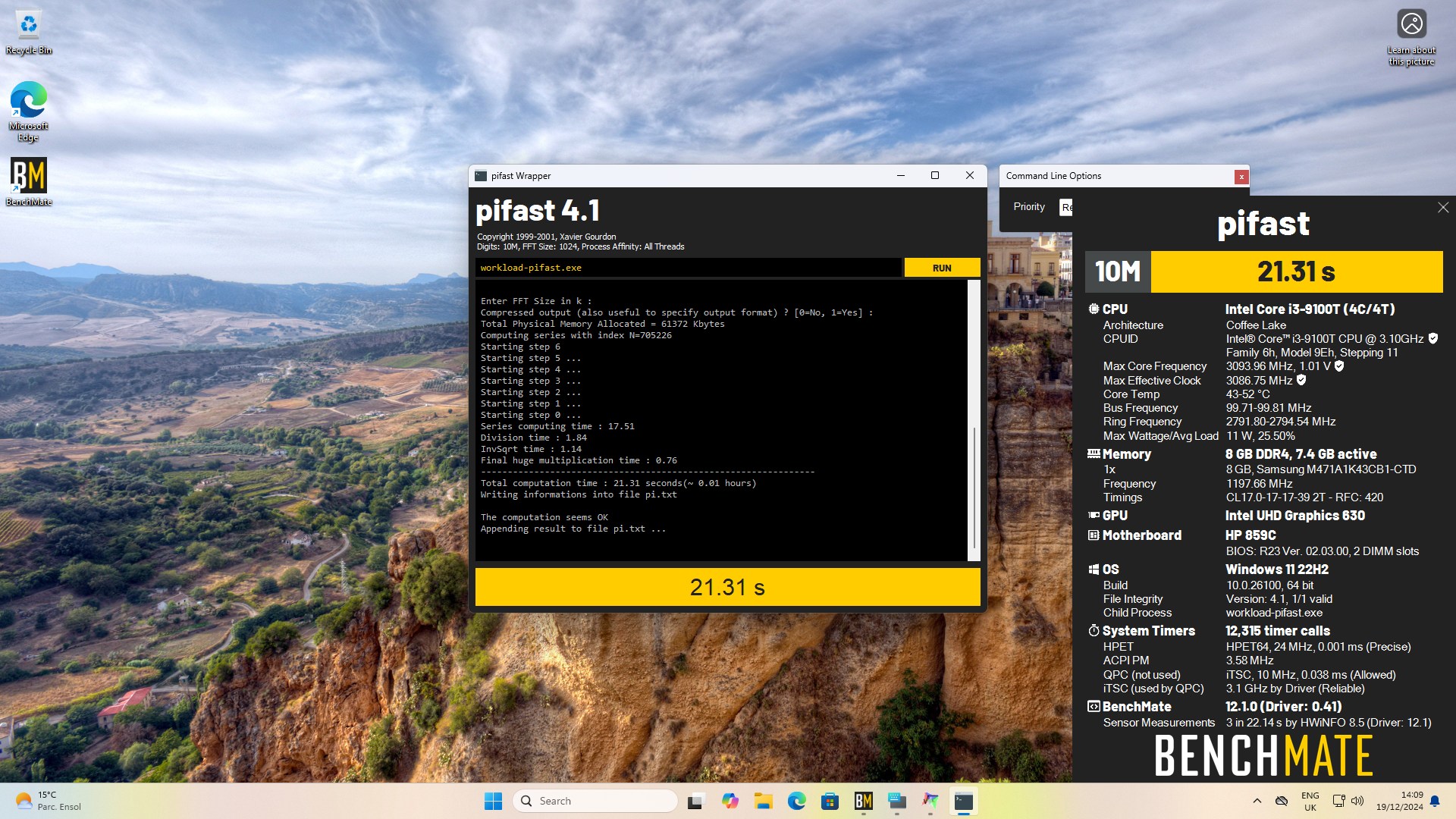The height and width of the screenshot is (819, 1456).
Task: Click the OS Windows logo icon in BenchMate panel
Action: click(x=1094, y=569)
